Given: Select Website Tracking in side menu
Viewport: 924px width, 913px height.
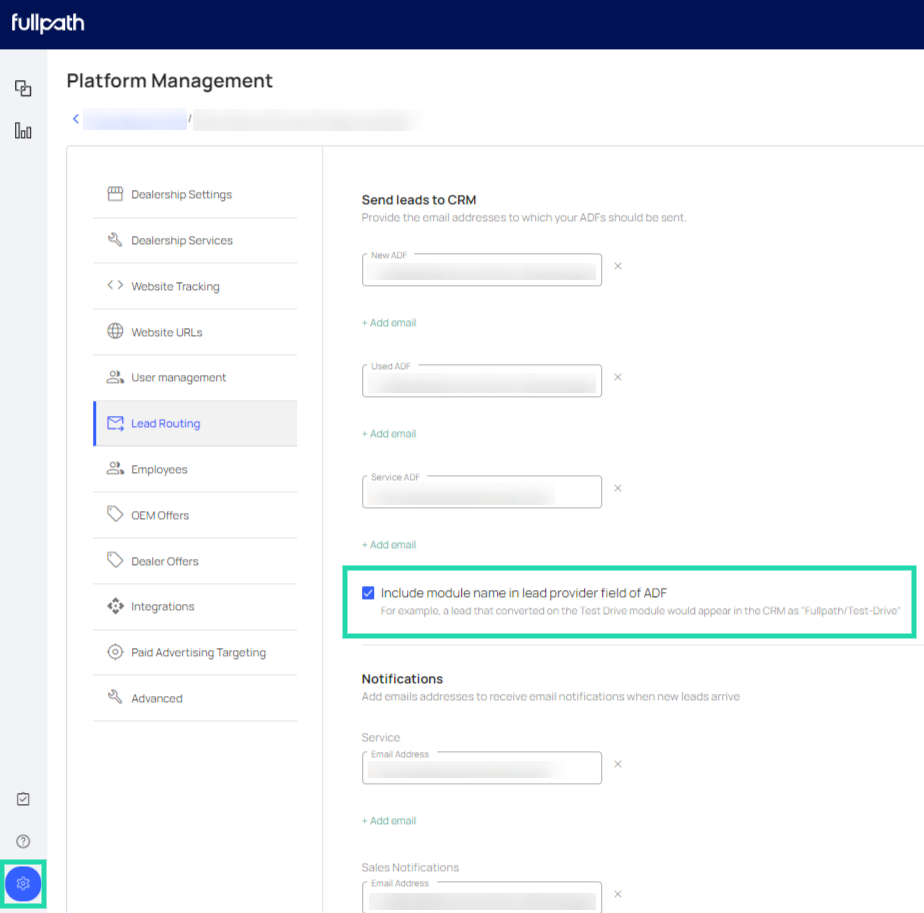Looking at the screenshot, I should point(175,286).
